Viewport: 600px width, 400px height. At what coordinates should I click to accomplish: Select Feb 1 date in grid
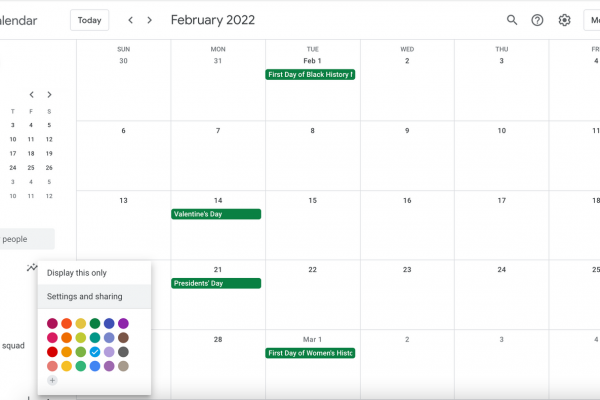coord(312,61)
